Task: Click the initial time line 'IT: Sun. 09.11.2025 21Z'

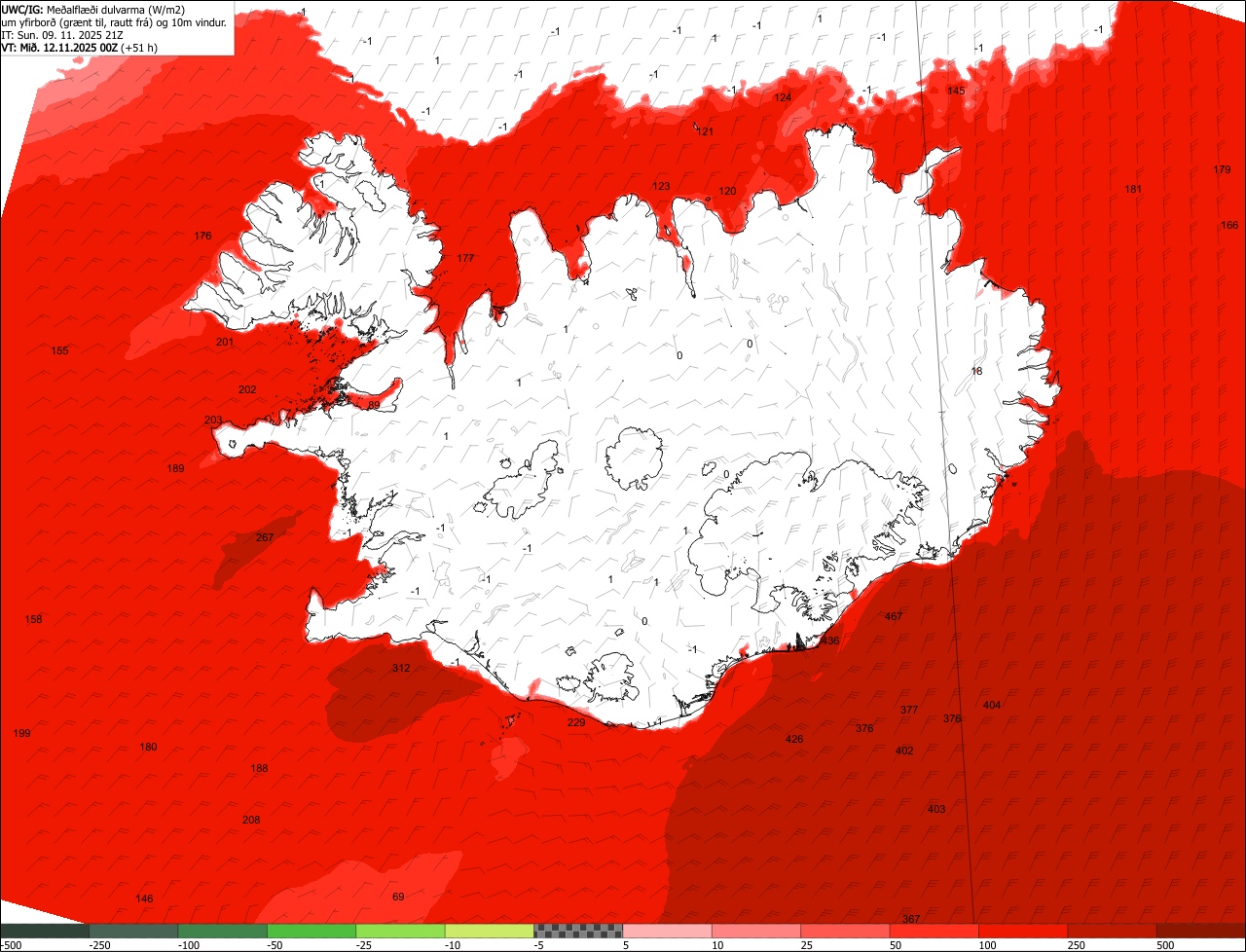Action: click(62, 35)
